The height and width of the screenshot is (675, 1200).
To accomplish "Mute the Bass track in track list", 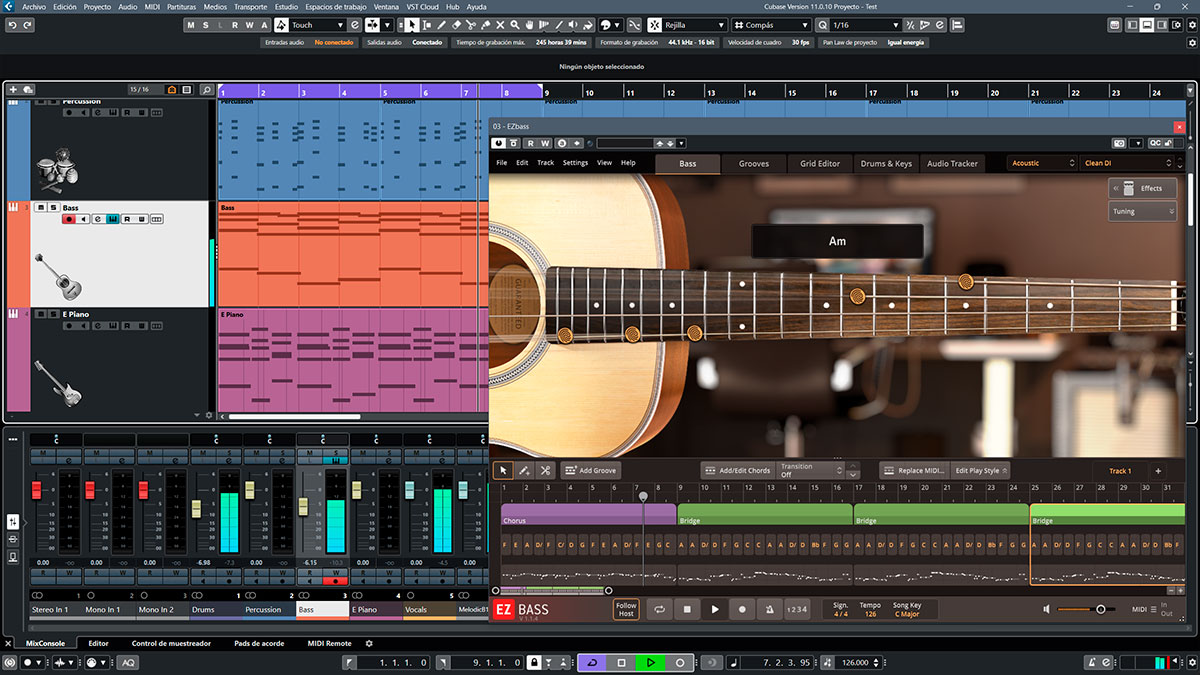I will [40, 208].
